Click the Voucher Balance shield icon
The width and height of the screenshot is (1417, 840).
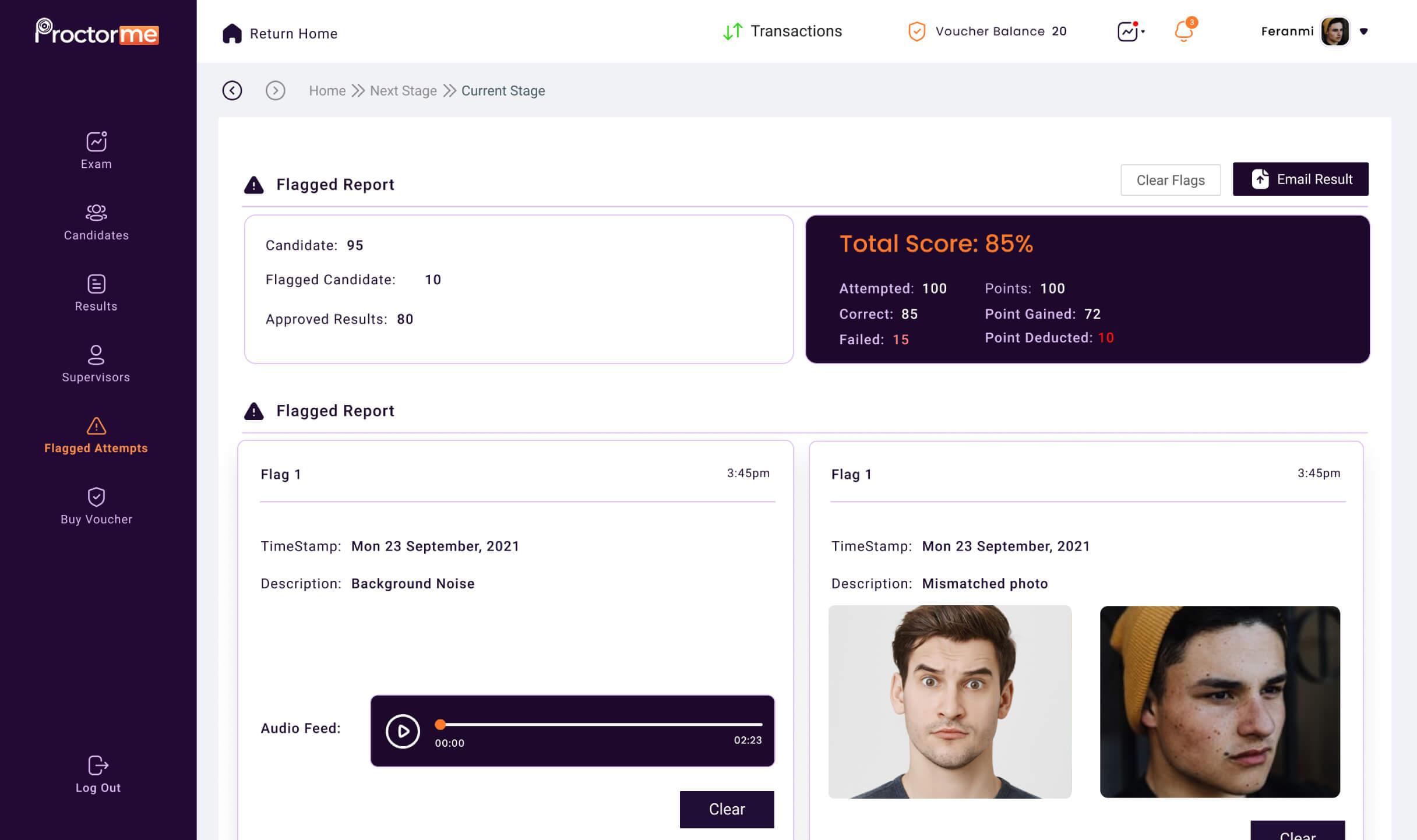pyautogui.click(x=917, y=31)
